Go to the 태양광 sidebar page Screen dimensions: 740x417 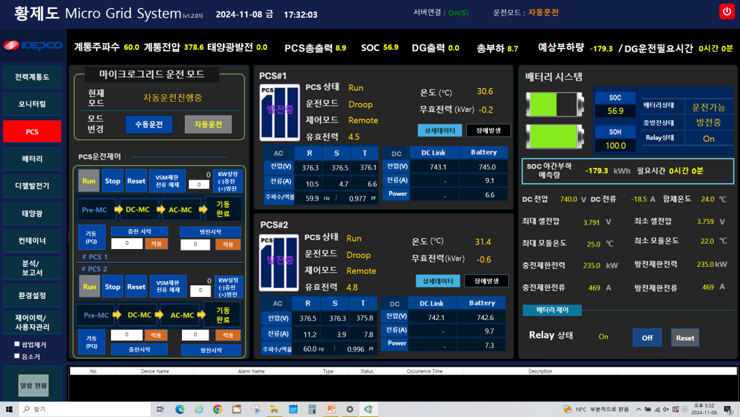[x=32, y=213]
